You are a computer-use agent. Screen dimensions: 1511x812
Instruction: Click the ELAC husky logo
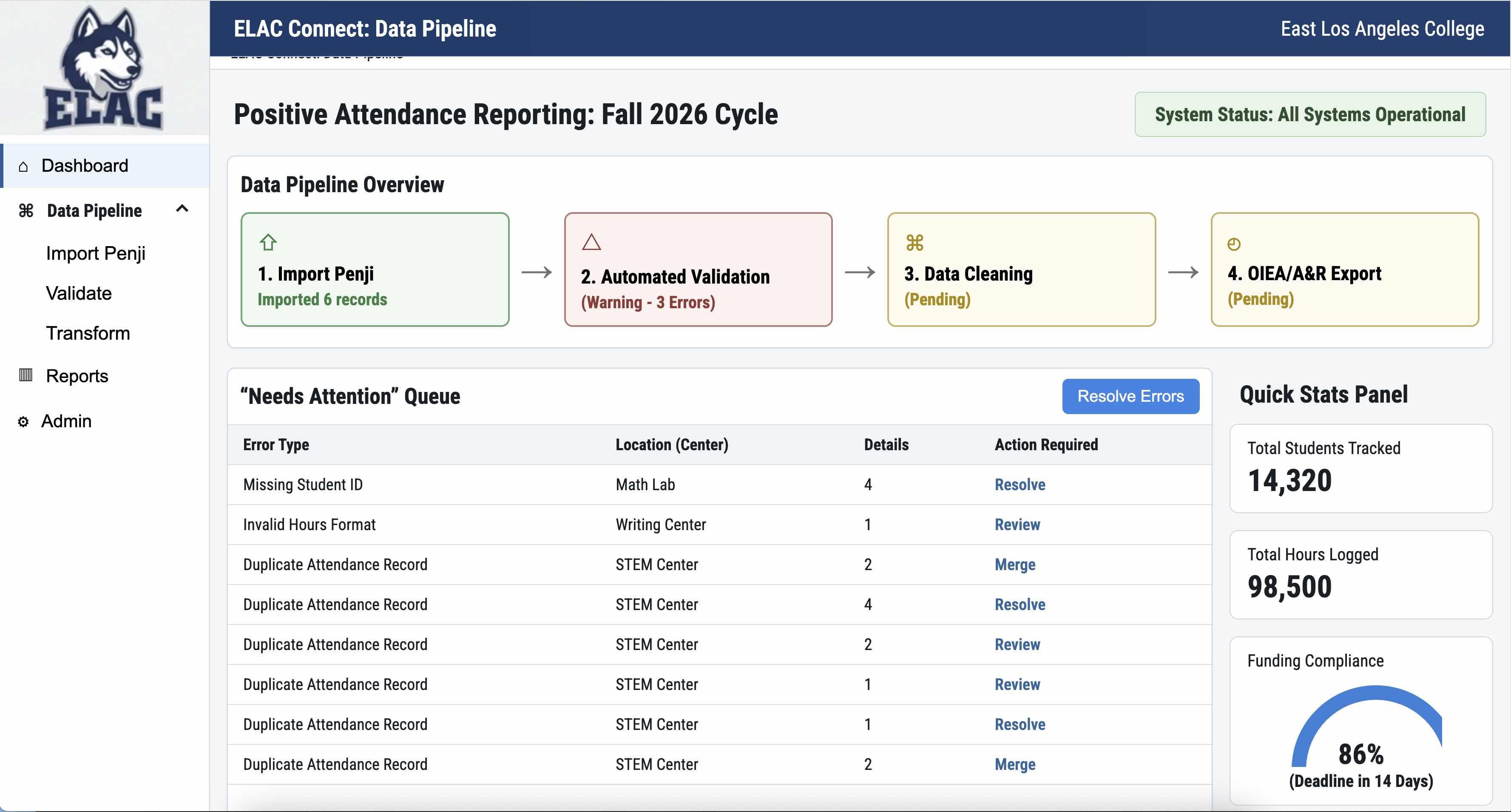pos(103,68)
